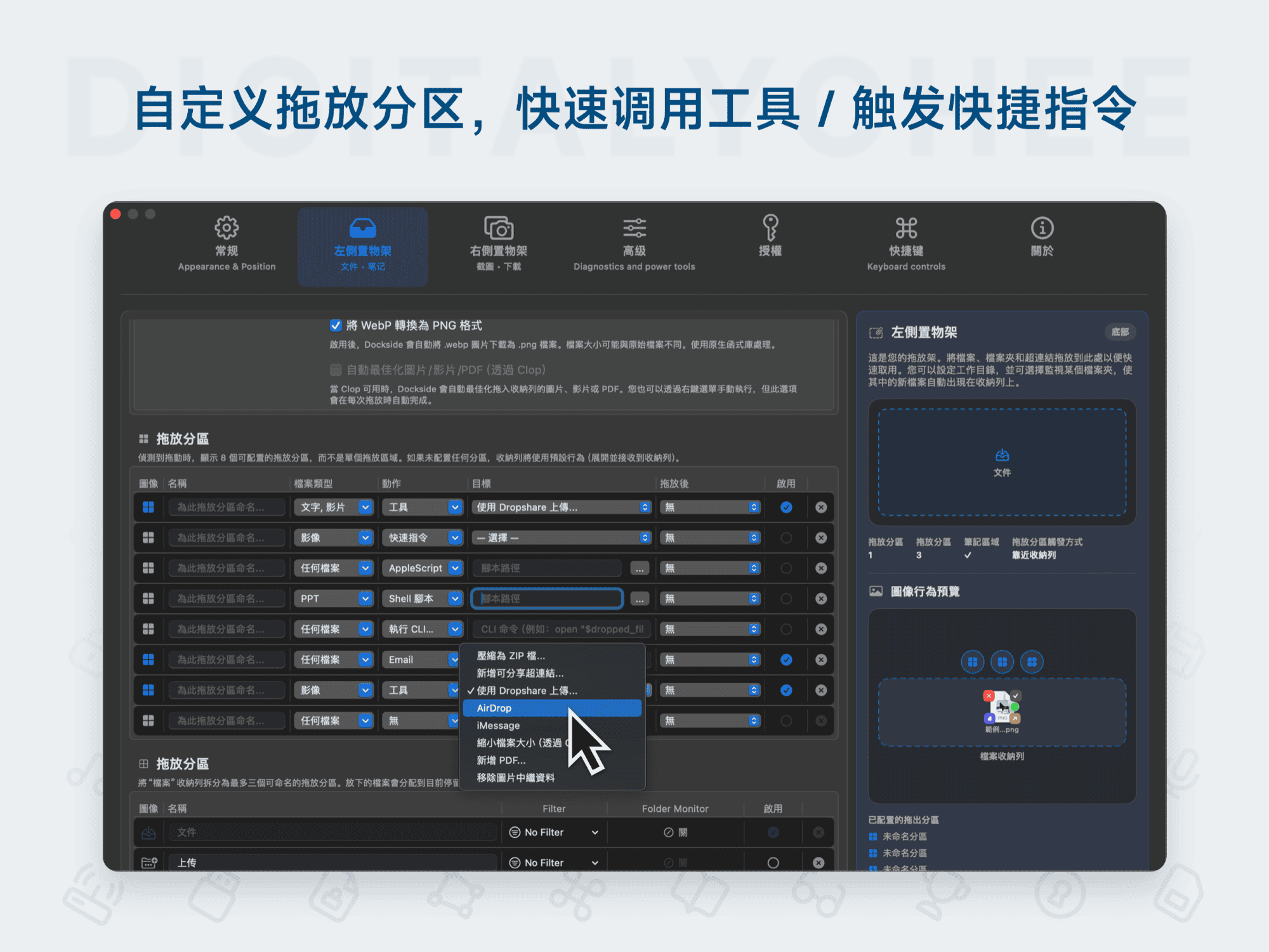Click the browse button beside Shell 腳本 path
The width and height of the screenshot is (1269, 952).
coord(639,598)
